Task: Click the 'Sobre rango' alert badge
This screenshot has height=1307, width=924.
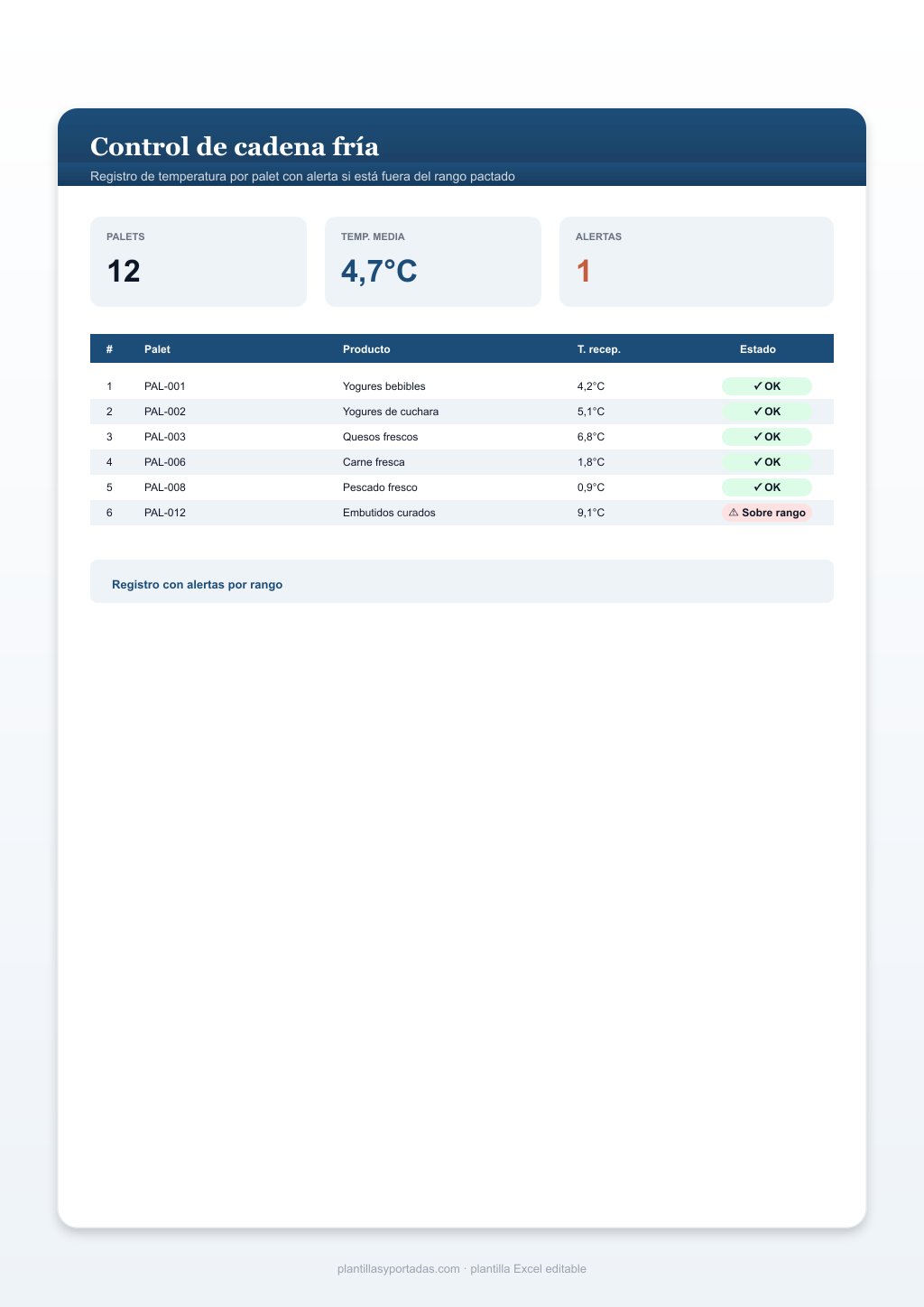Action: pyautogui.click(x=767, y=513)
